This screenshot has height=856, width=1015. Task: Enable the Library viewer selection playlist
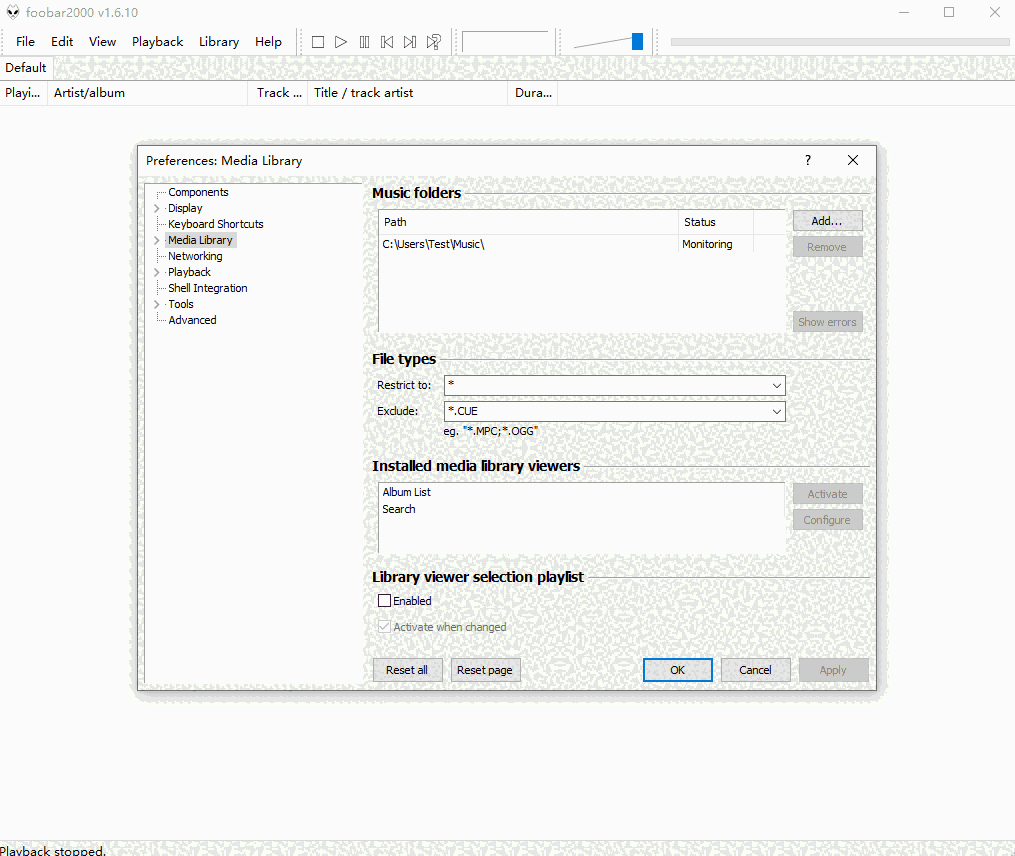384,600
